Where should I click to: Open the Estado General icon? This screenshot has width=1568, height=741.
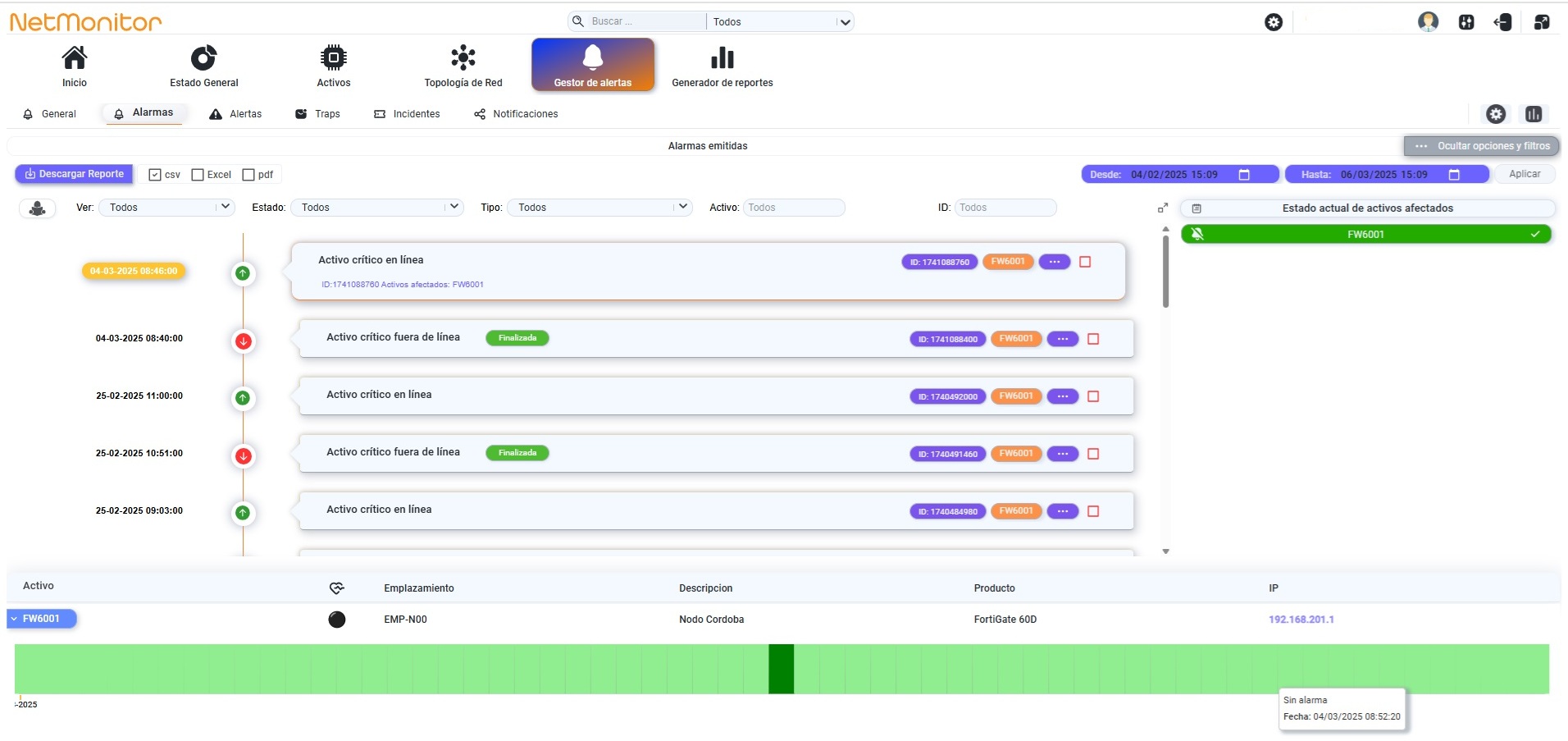click(203, 57)
